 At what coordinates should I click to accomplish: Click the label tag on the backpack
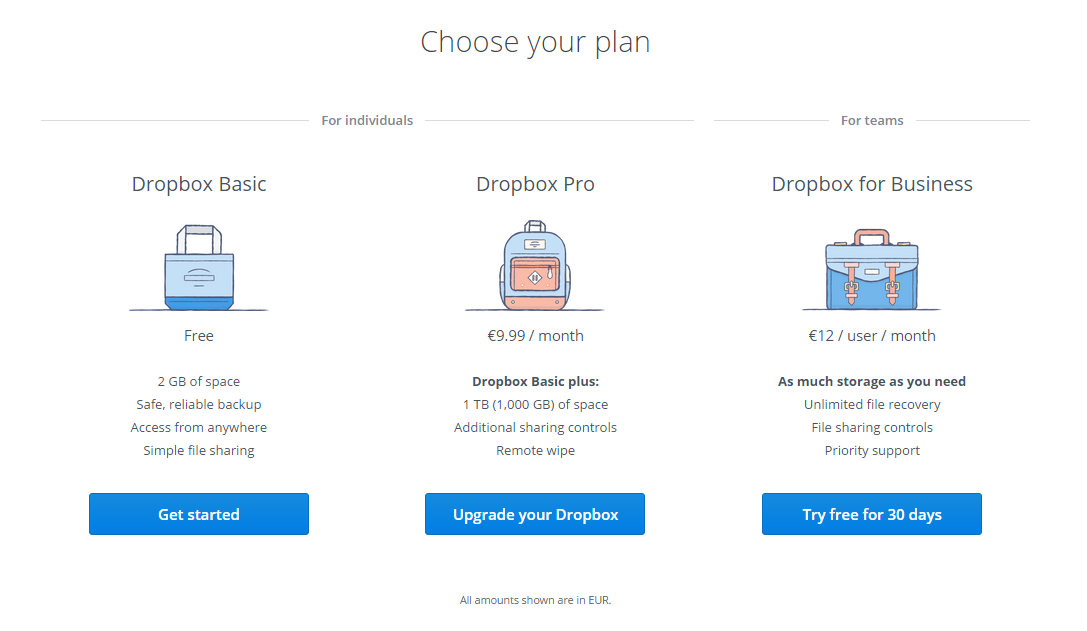[x=535, y=244]
